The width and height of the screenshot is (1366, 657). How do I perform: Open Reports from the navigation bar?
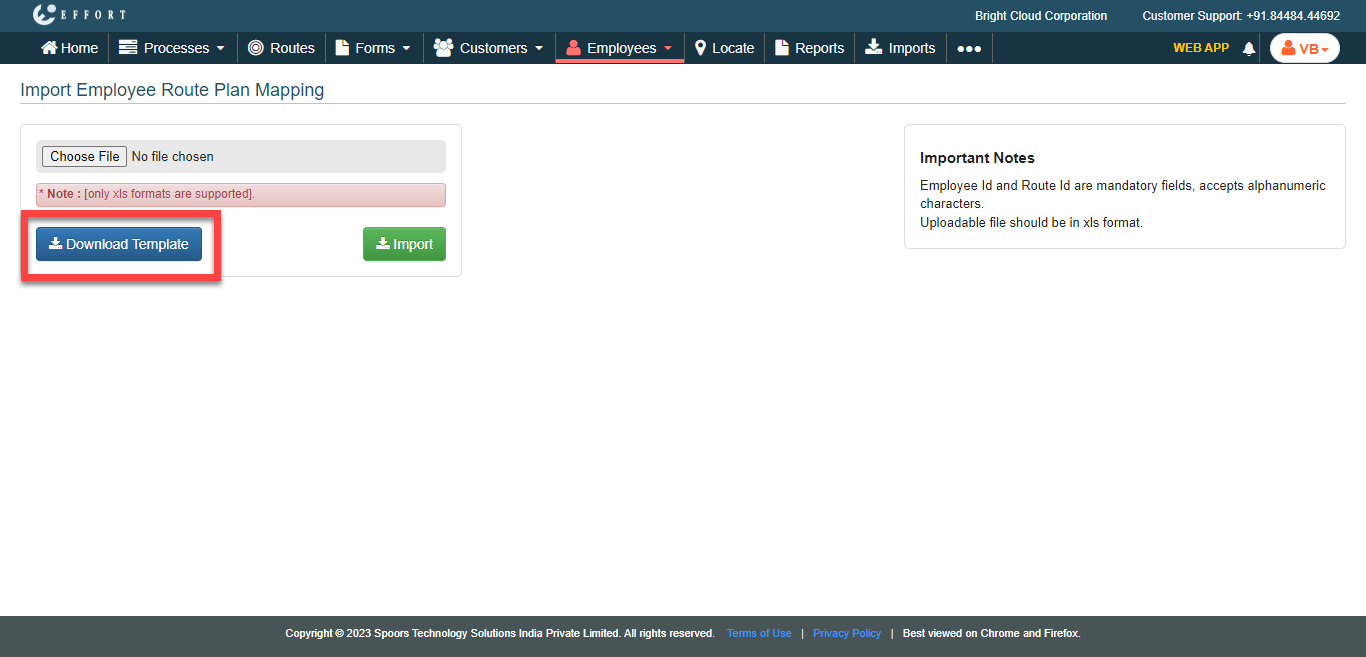(809, 48)
